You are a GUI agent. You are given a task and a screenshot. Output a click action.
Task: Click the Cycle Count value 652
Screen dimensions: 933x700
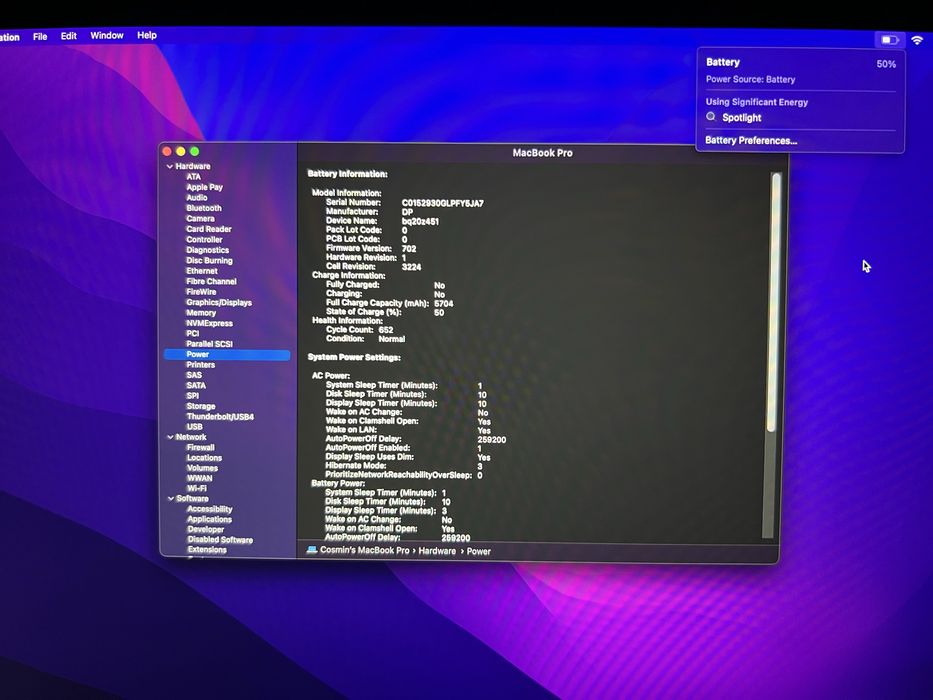386,330
